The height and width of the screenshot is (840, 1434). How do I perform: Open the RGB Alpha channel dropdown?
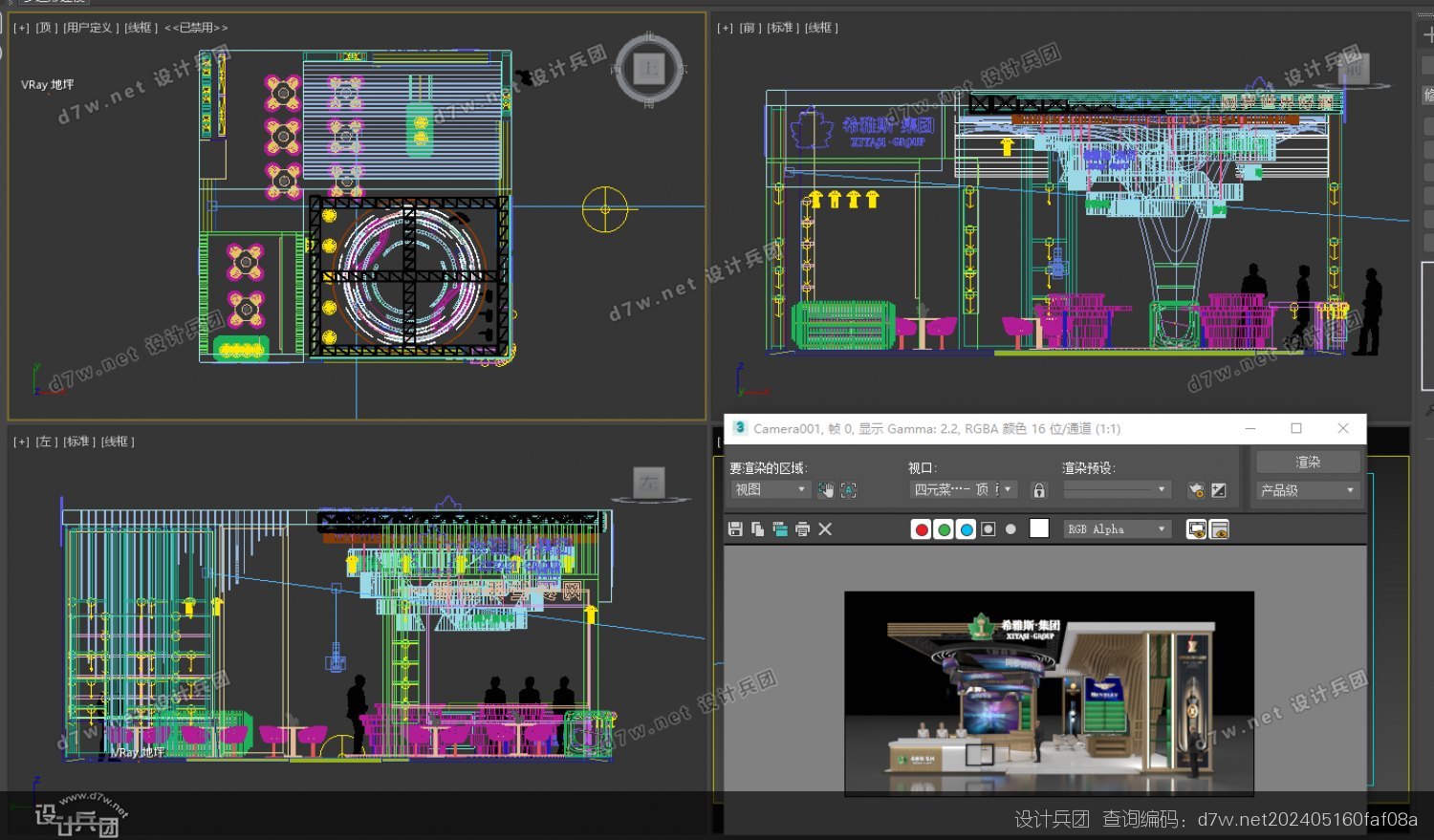[x=1117, y=529]
